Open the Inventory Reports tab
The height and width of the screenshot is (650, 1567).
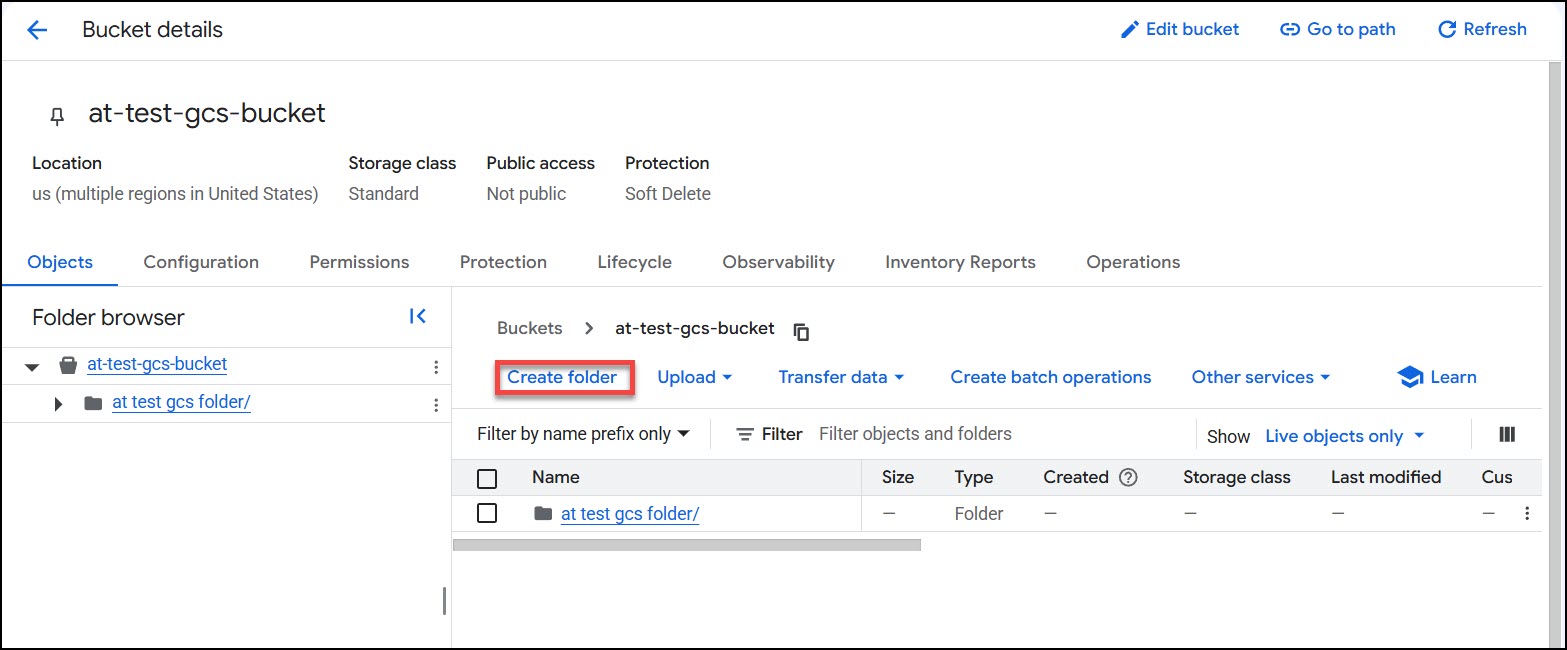(x=960, y=262)
